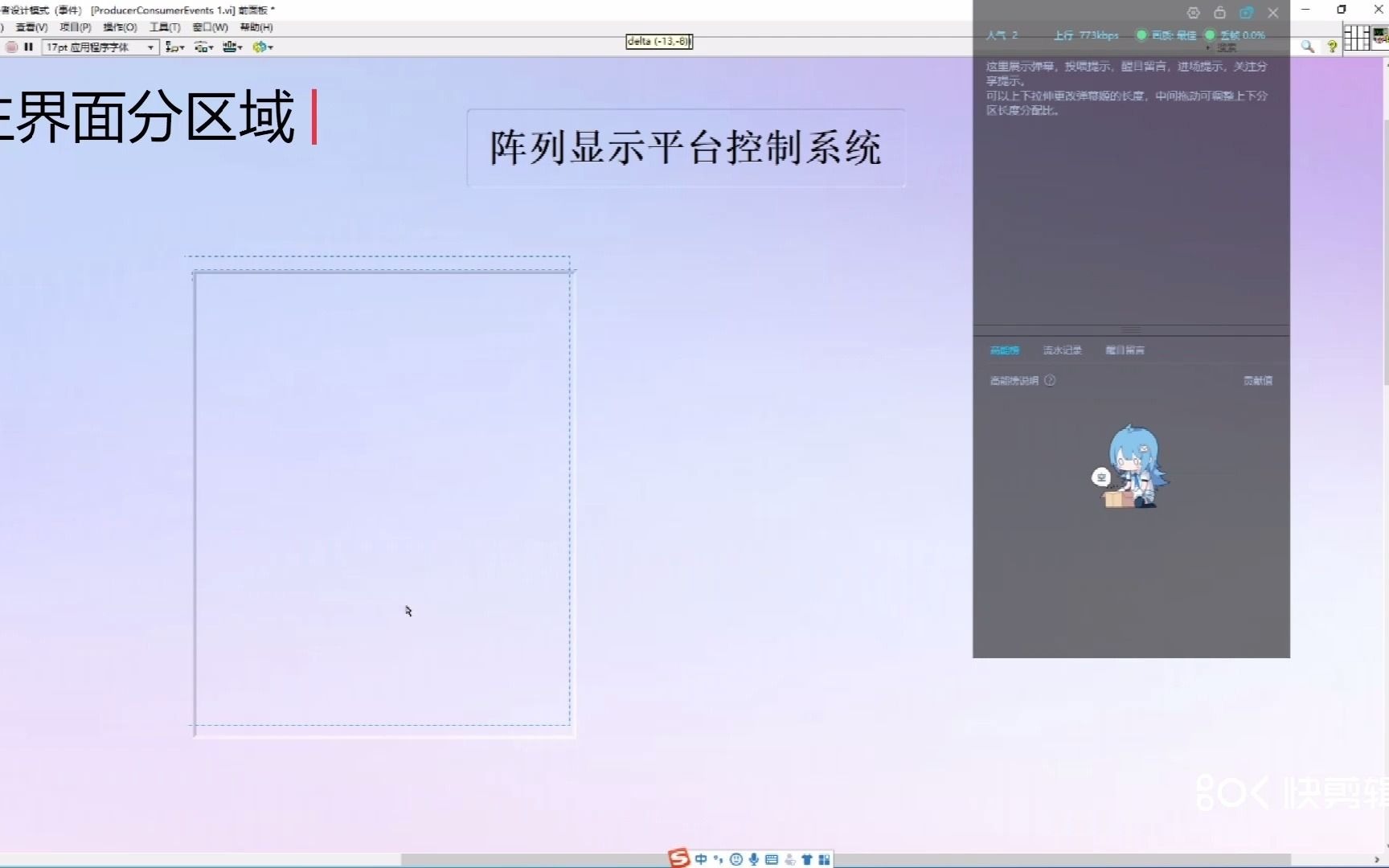Viewport: 1389px width, 868px height.
Task: Open the 操作(O) menu
Action: [120, 27]
